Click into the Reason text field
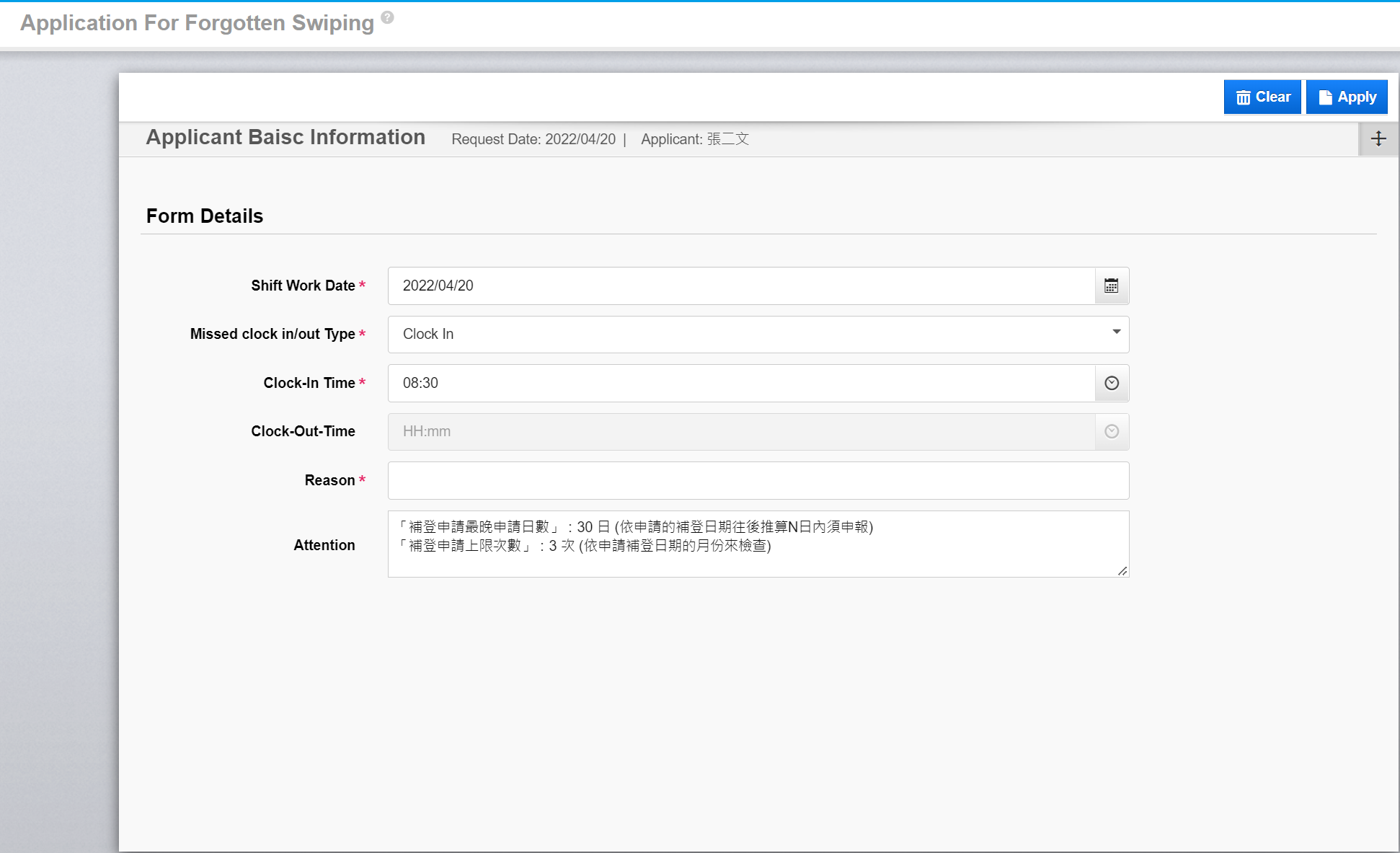Screen dimensions: 1400x853 pos(758,481)
